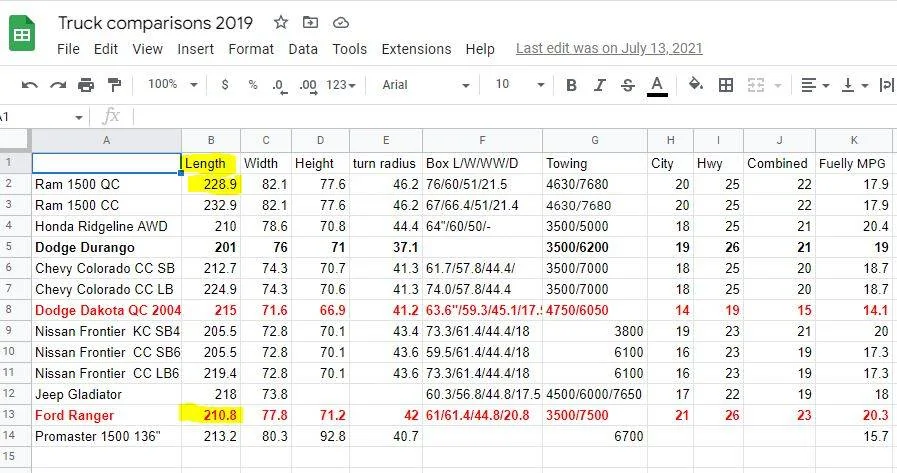Viewport: 897px width, 473px height.
Task: Open the Help menu
Action: point(480,49)
